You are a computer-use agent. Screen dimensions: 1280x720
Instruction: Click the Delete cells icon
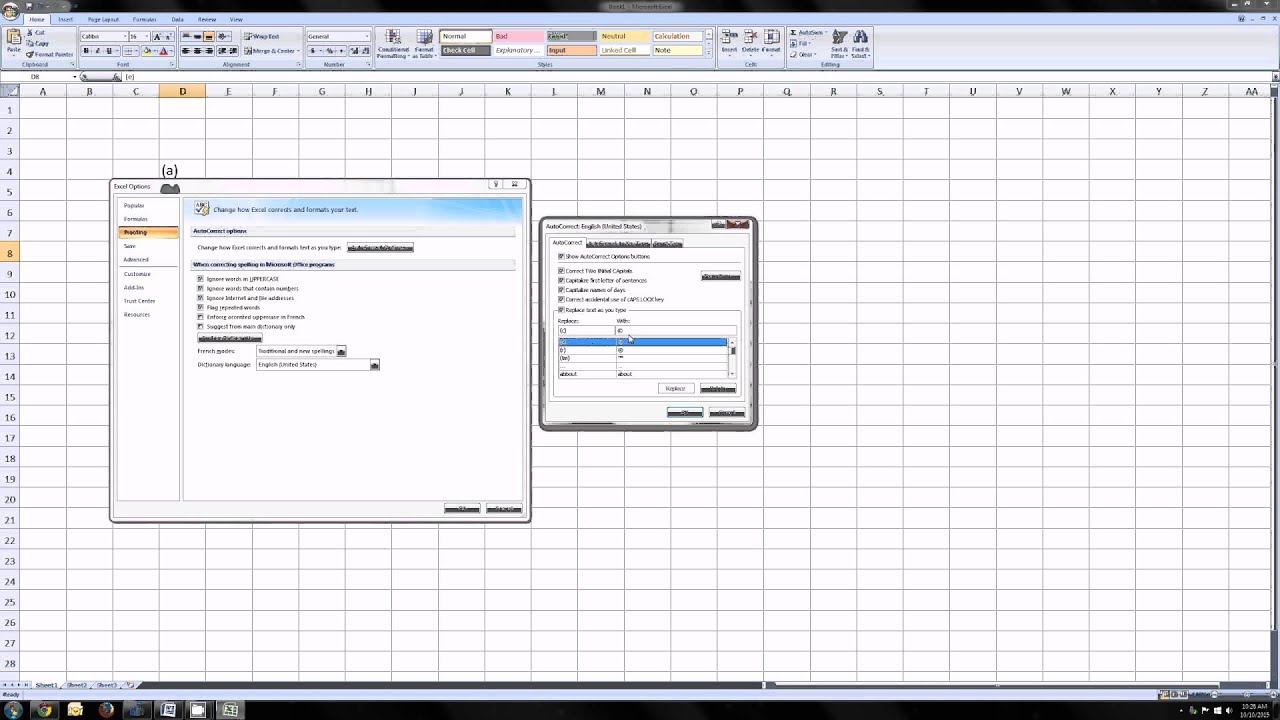click(x=750, y=37)
